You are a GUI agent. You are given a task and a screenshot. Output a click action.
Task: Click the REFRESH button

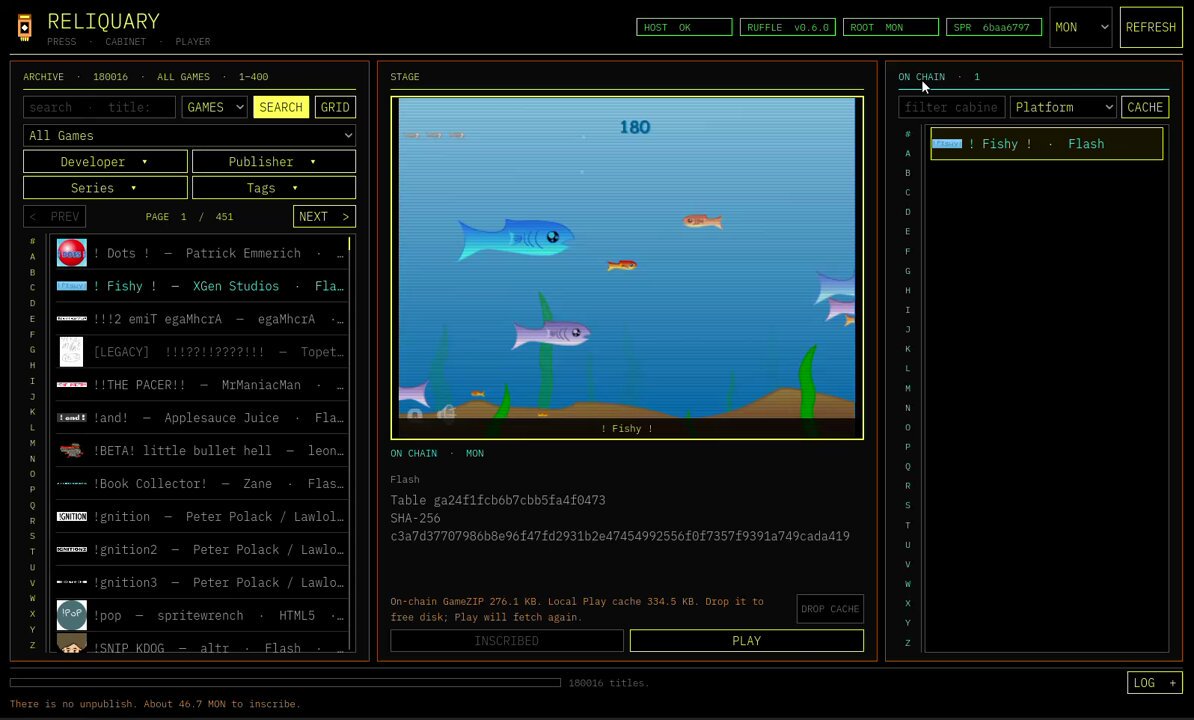[x=1151, y=27]
